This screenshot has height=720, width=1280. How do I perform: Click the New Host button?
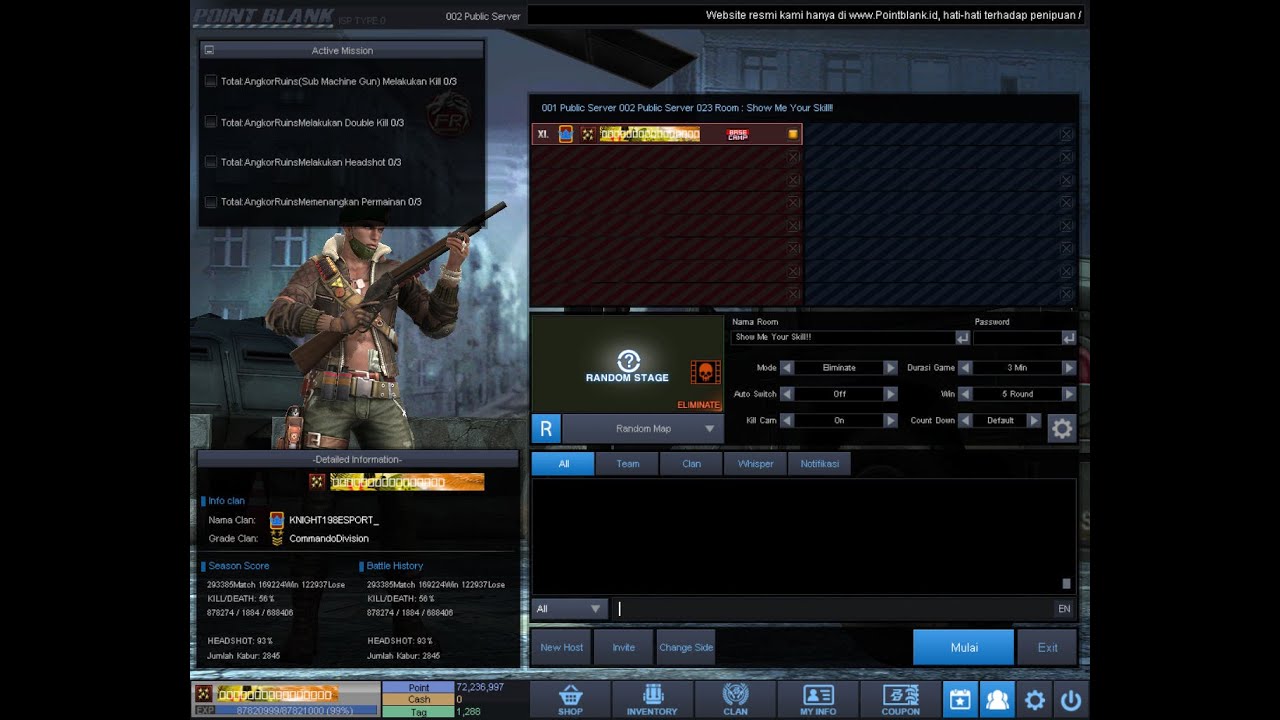click(x=561, y=647)
